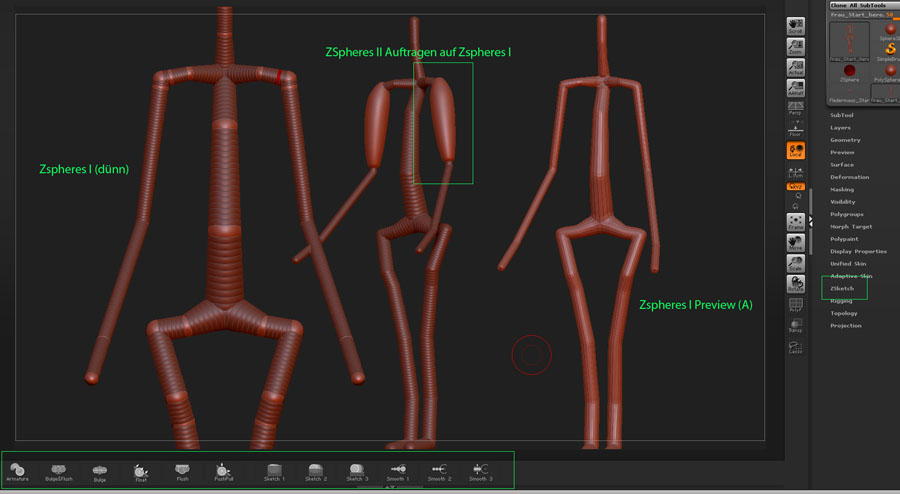Click the Frame view icon
The height and width of the screenshot is (494, 900).
796,222
